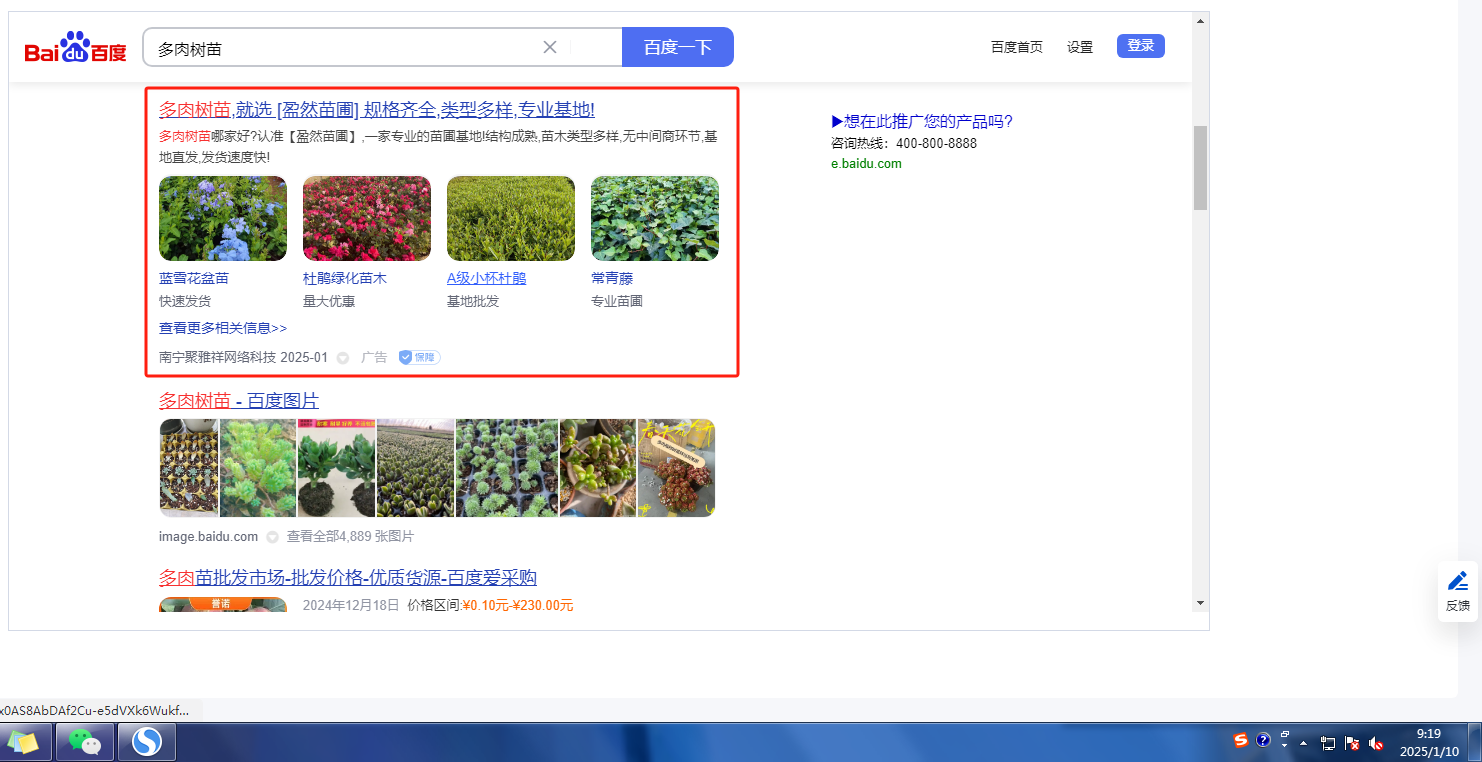Open the 蓝雪花盆苗 blue flower thumbnail
Image resolution: width=1482 pixels, height=762 pixels.
pos(223,219)
